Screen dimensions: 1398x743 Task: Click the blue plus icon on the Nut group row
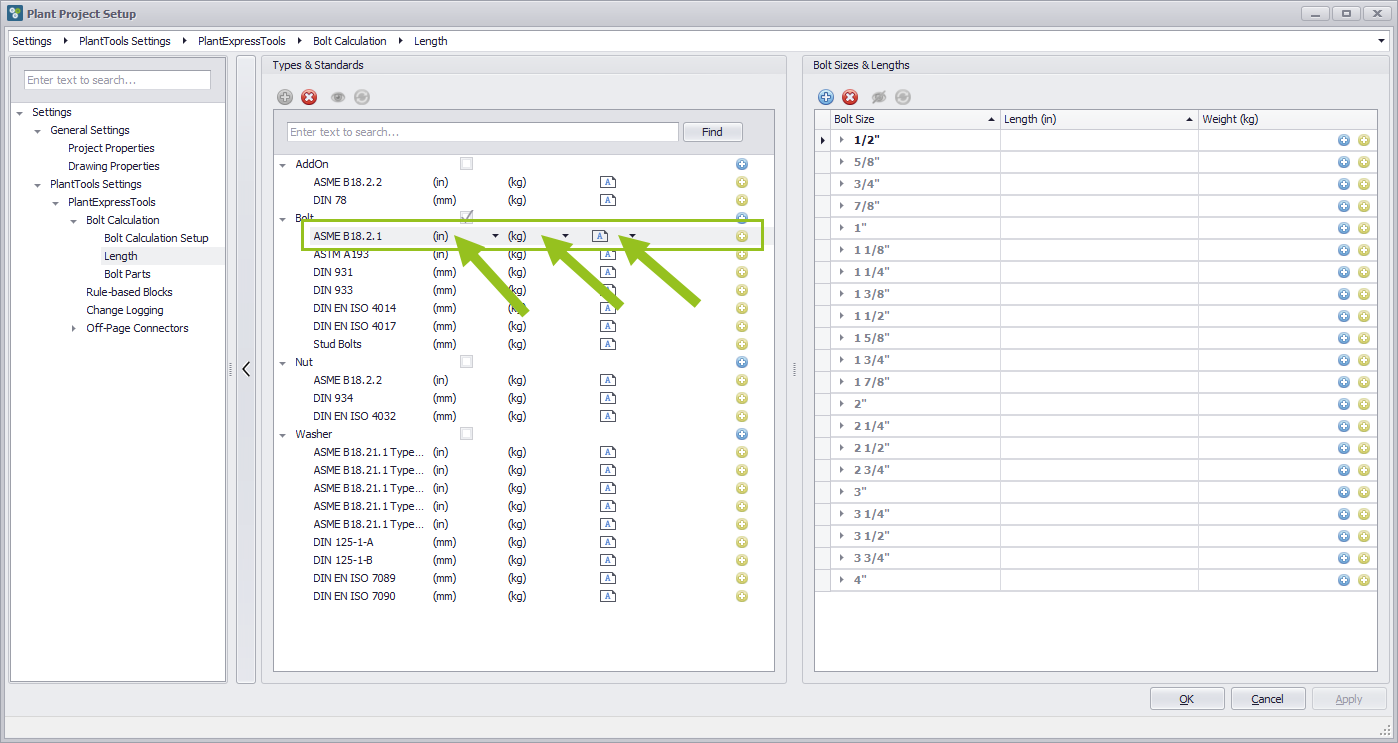point(742,362)
